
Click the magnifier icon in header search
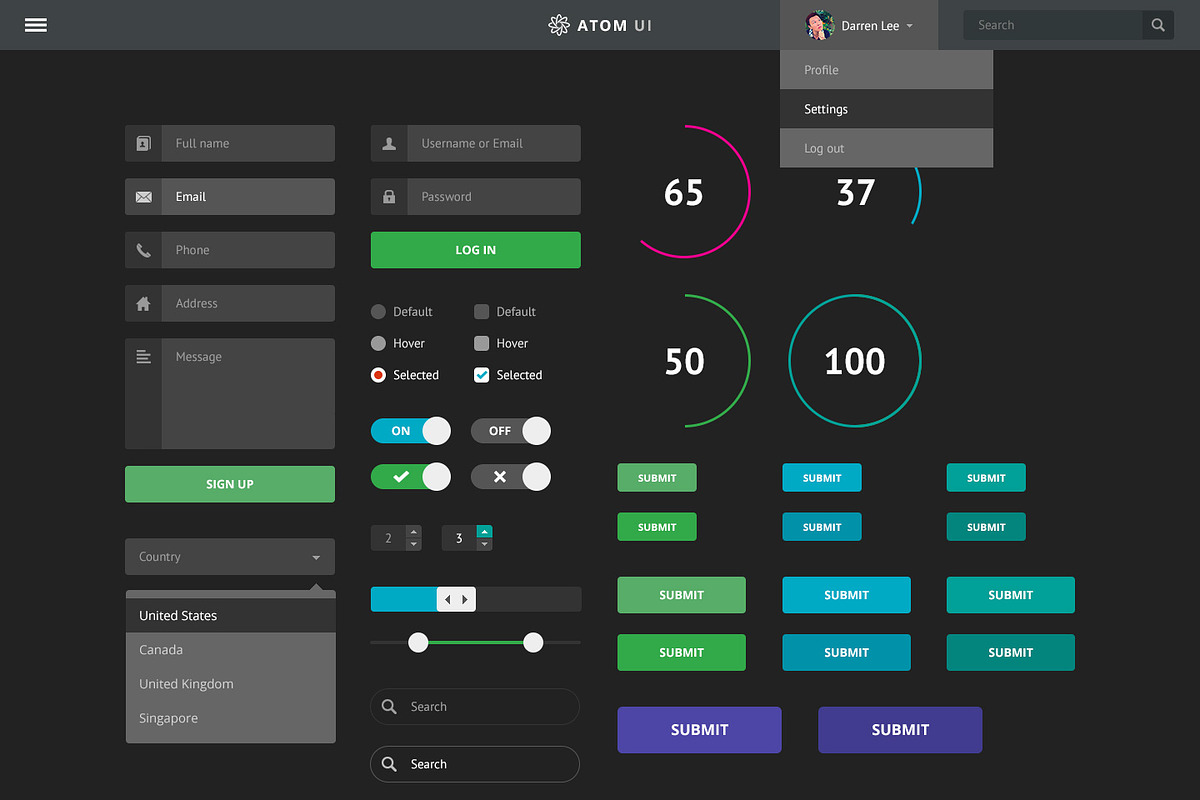[1158, 25]
